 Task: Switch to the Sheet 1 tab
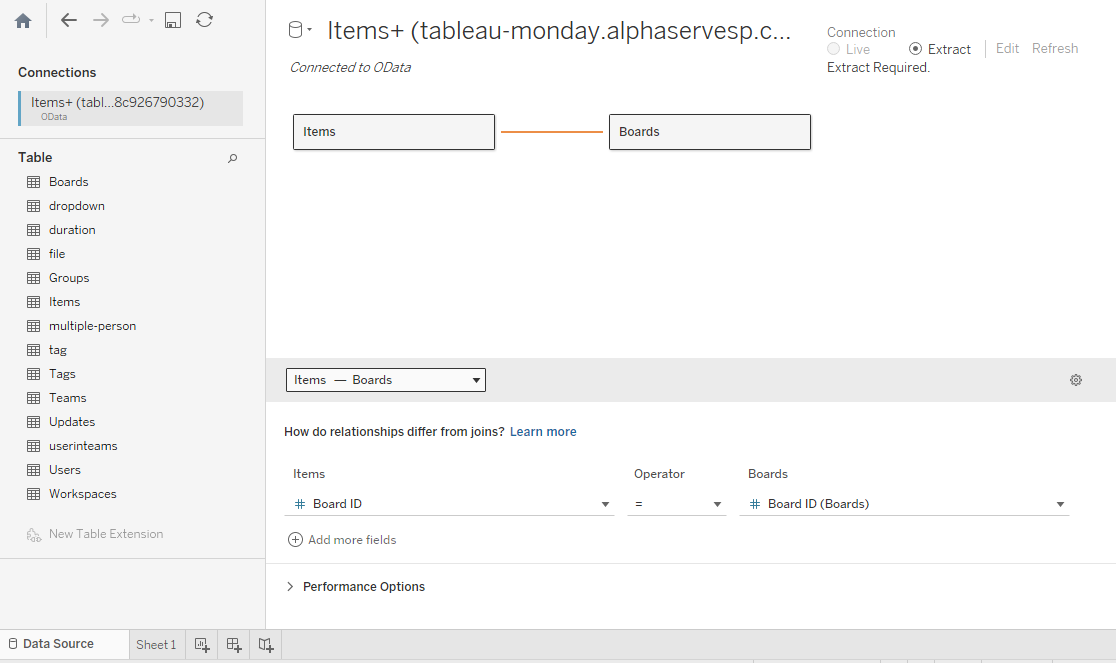tap(156, 645)
